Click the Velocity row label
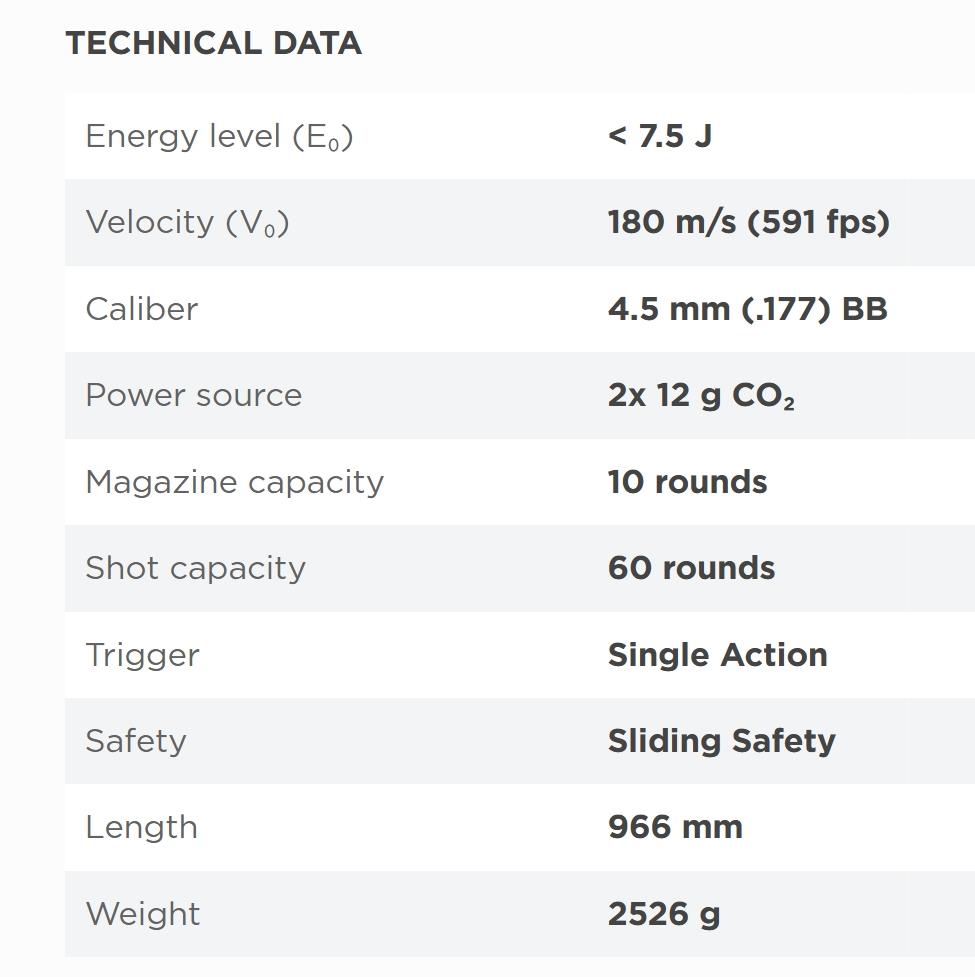 (187, 222)
